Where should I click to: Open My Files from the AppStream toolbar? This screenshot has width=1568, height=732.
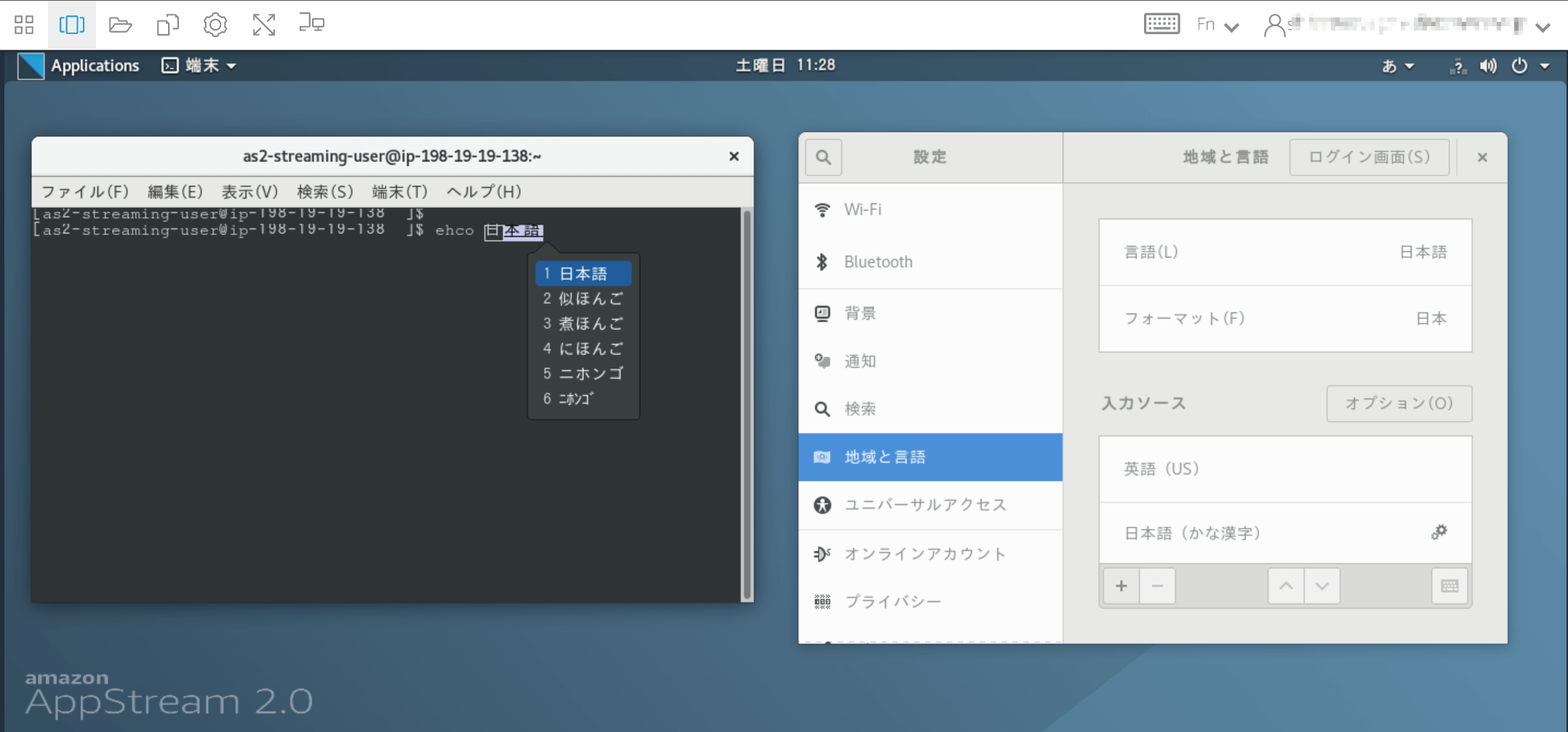pyautogui.click(x=120, y=24)
